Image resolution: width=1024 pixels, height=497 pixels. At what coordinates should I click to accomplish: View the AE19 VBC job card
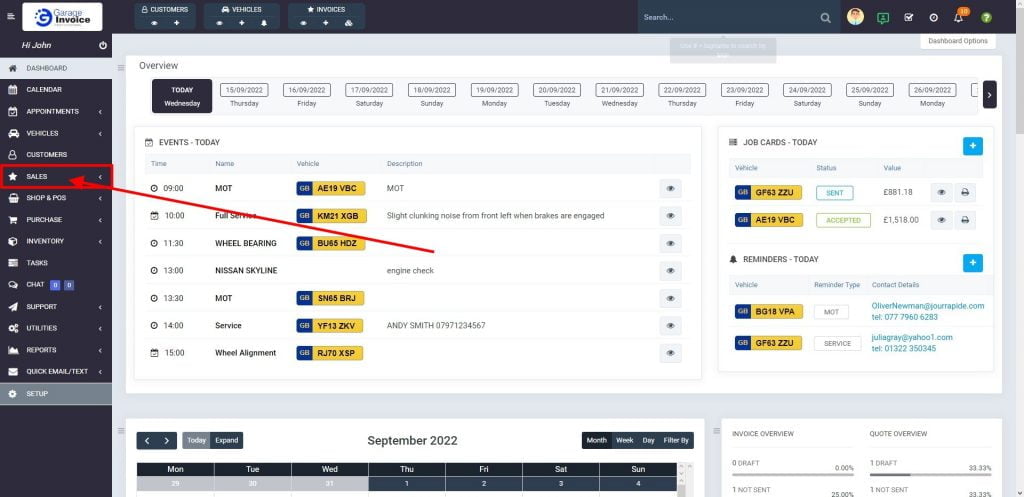tap(941, 220)
